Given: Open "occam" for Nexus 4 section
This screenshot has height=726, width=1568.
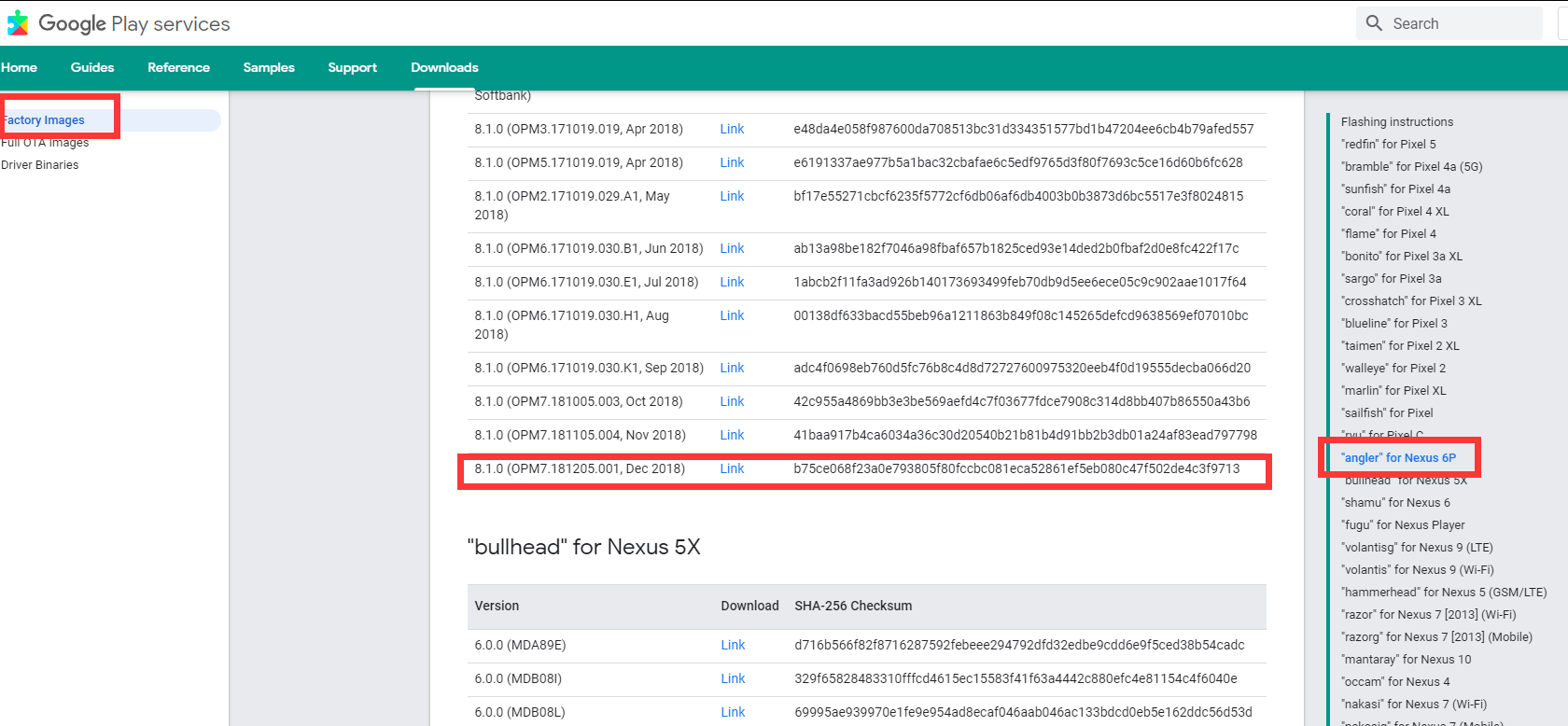Looking at the screenshot, I should pos(1396,682).
